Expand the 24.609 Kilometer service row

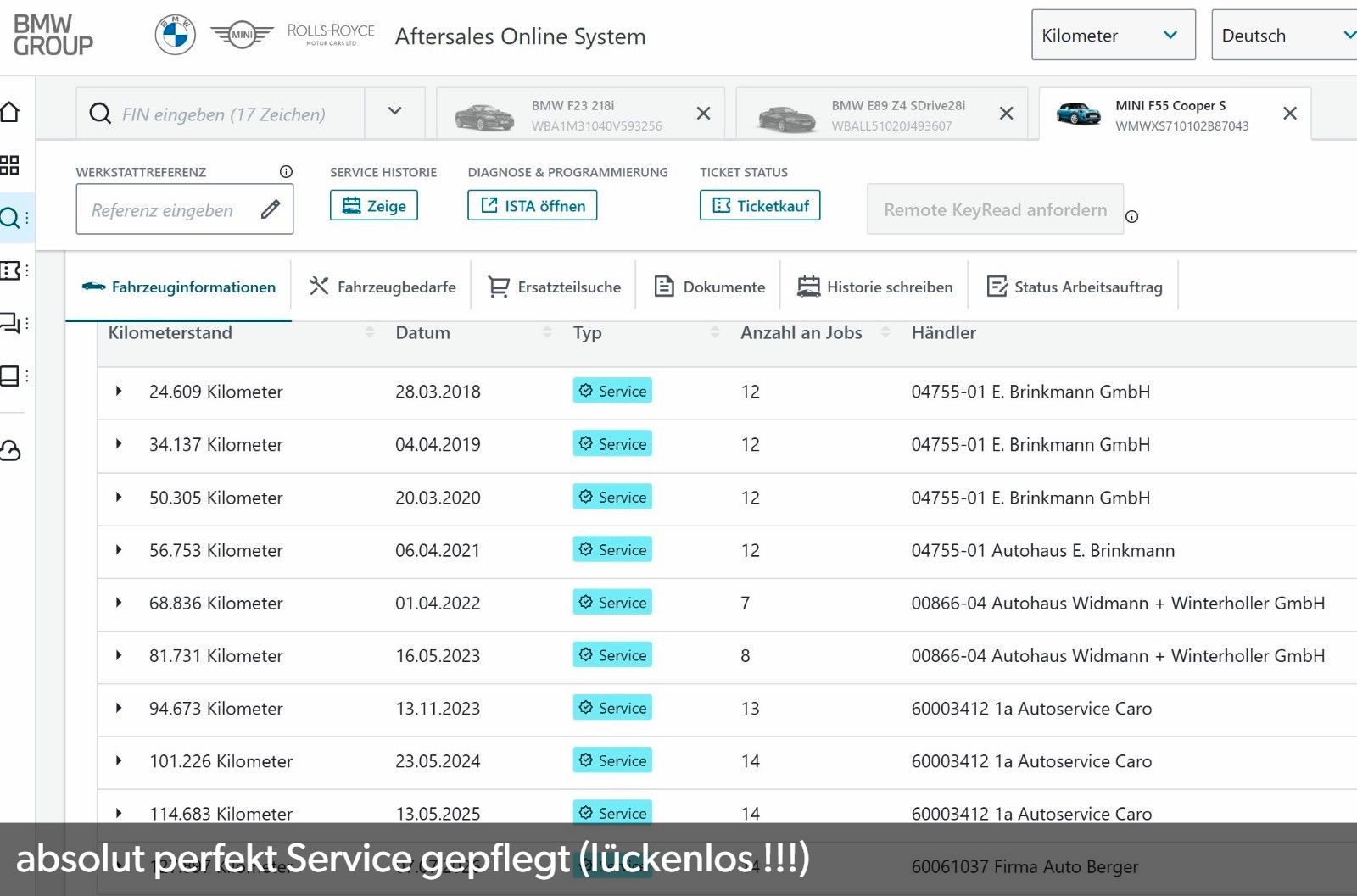coord(119,391)
